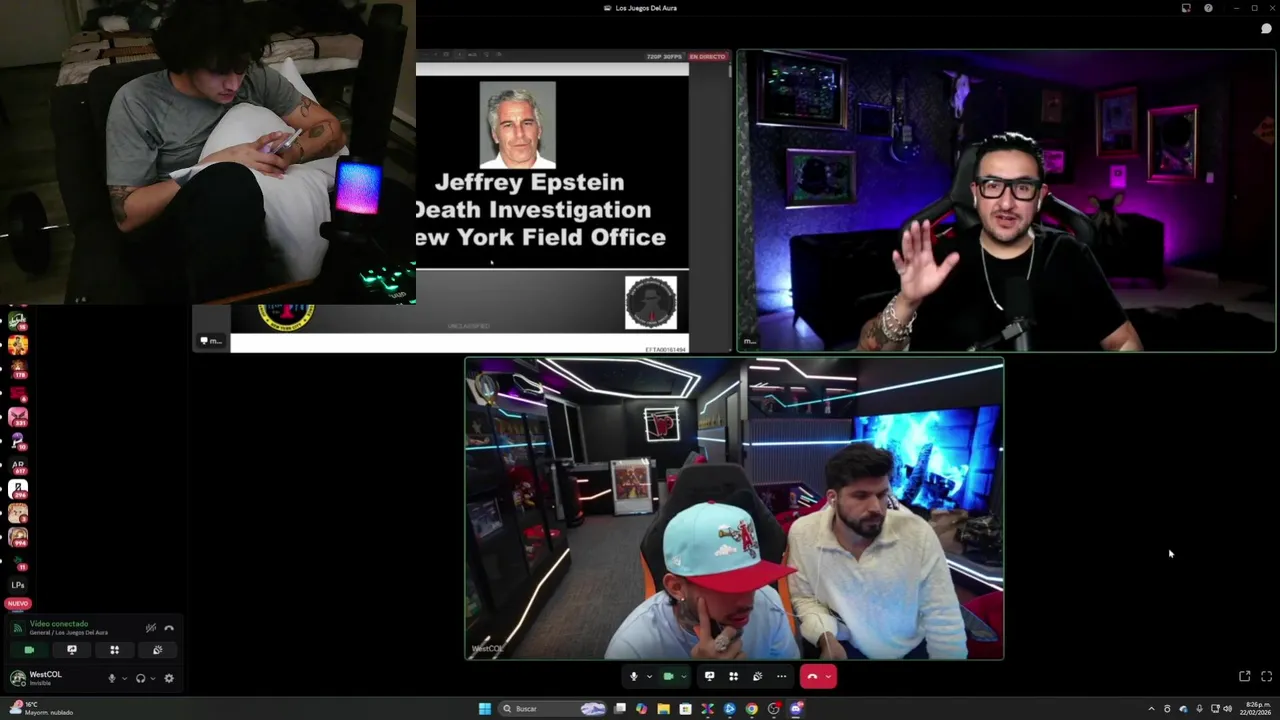The image size is (1280, 720).
Task: Open dropdown arrow beside red hang-up button
Action: [828, 676]
